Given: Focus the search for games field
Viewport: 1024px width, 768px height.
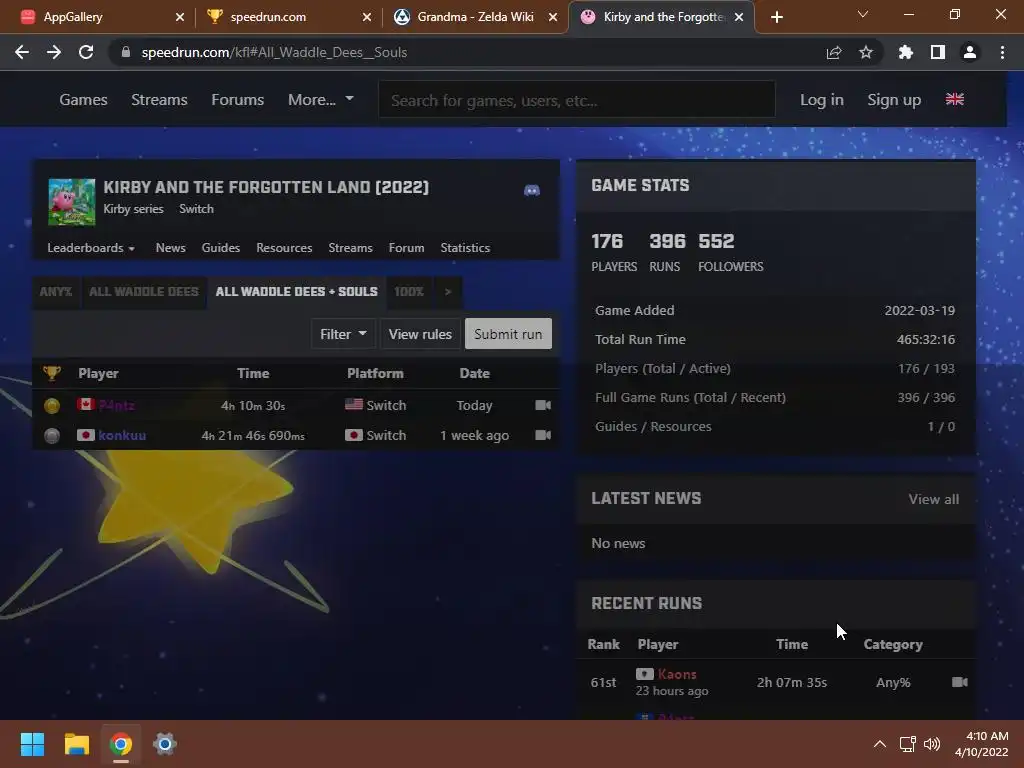Looking at the screenshot, I should coord(577,100).
